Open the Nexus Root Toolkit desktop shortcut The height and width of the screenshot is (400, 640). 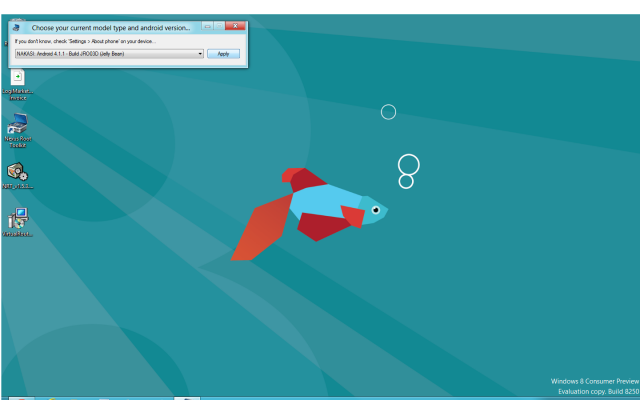pyautogui.click(x=18, y=131)
